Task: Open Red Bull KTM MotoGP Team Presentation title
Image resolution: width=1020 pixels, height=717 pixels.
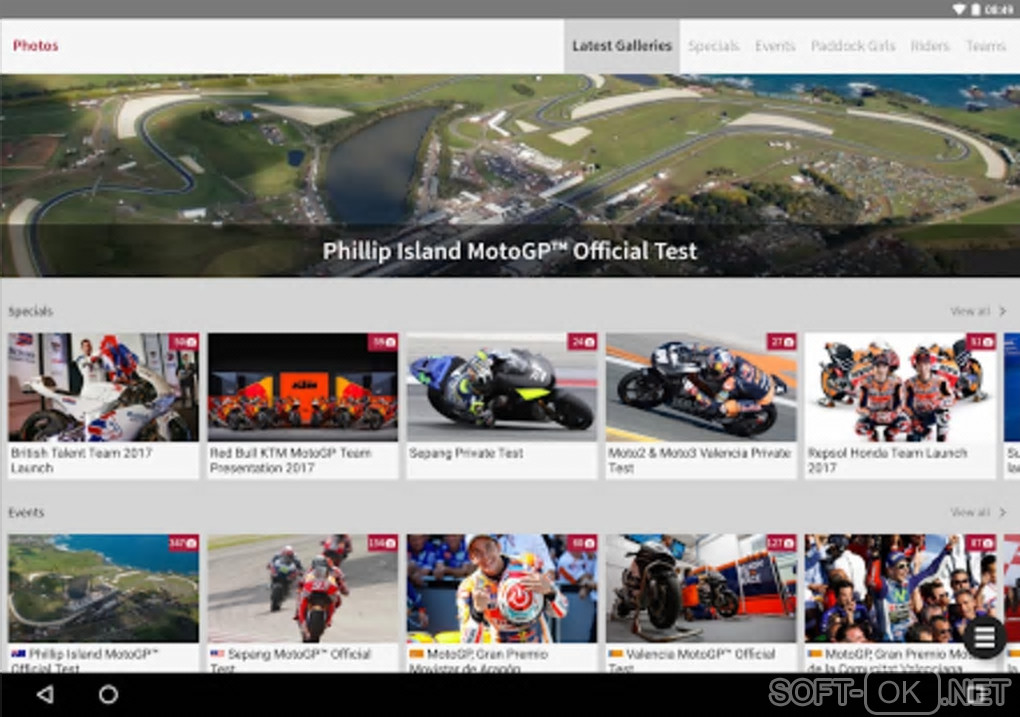Action: (x=290, y=460)
